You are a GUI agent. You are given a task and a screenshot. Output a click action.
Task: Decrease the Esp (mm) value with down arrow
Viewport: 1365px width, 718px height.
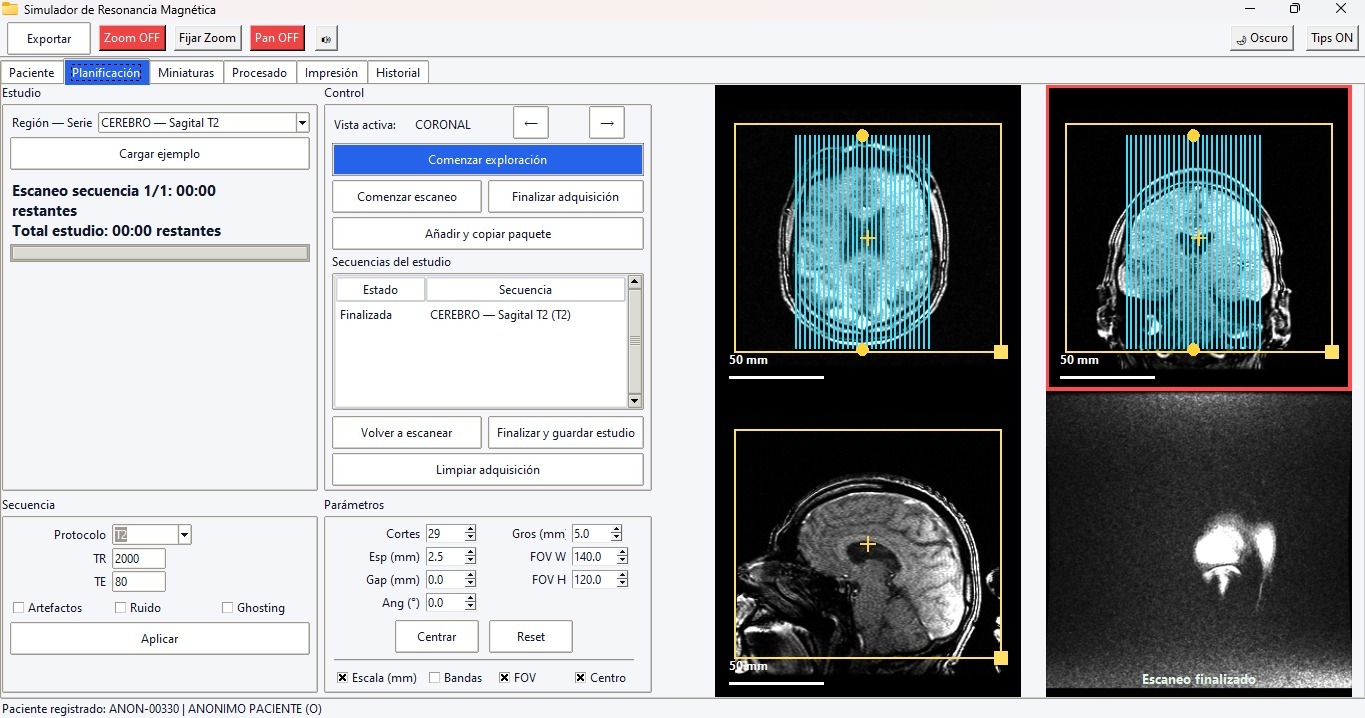470,561
